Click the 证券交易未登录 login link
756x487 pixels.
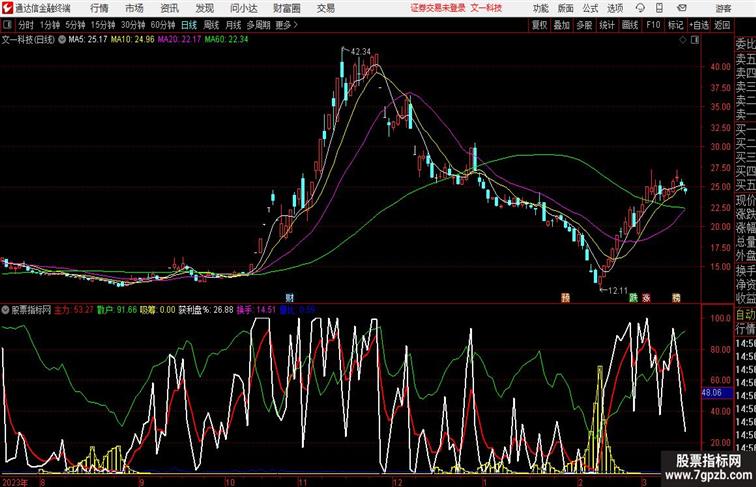[438, 8]
